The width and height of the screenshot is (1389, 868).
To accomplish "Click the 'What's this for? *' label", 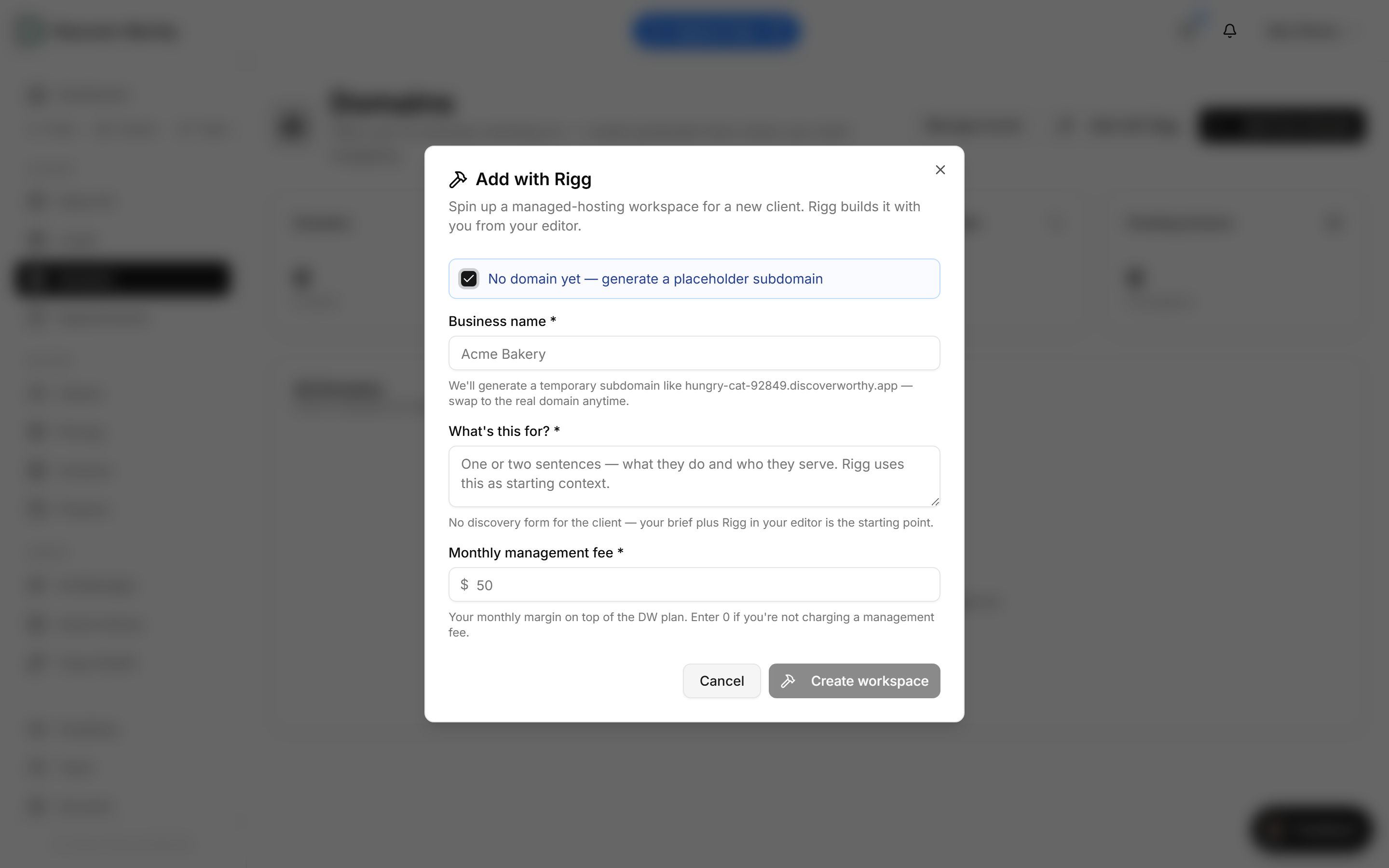I will coord(504,431).
